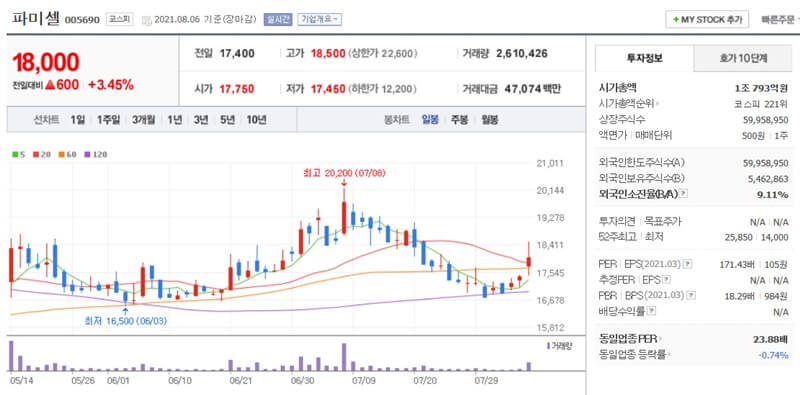Open the 기업개요 dropdown
The image size is (800, 395).
[x=319, y=19]
